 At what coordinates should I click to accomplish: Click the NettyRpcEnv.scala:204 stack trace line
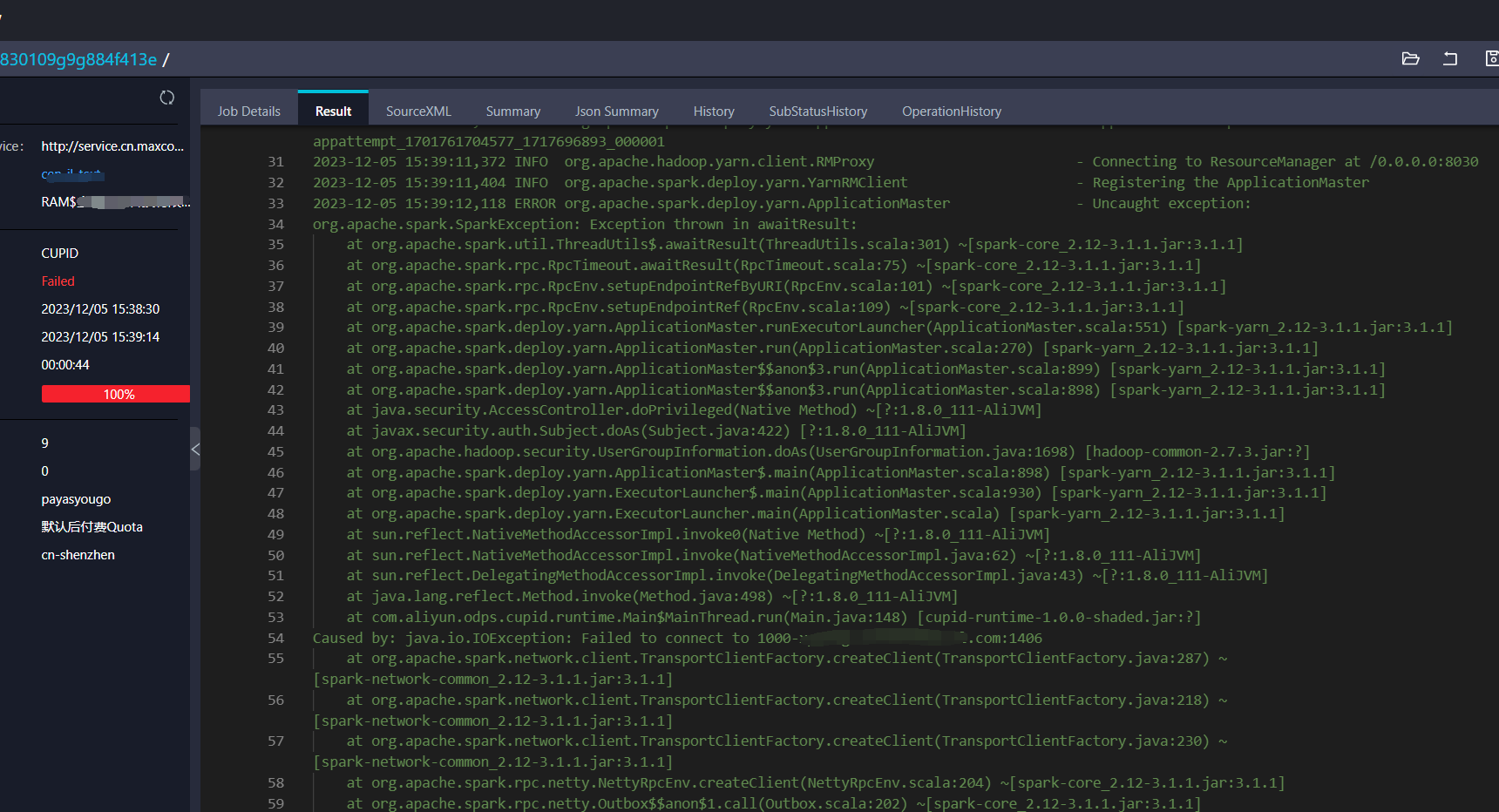click(x=816, y=782)
